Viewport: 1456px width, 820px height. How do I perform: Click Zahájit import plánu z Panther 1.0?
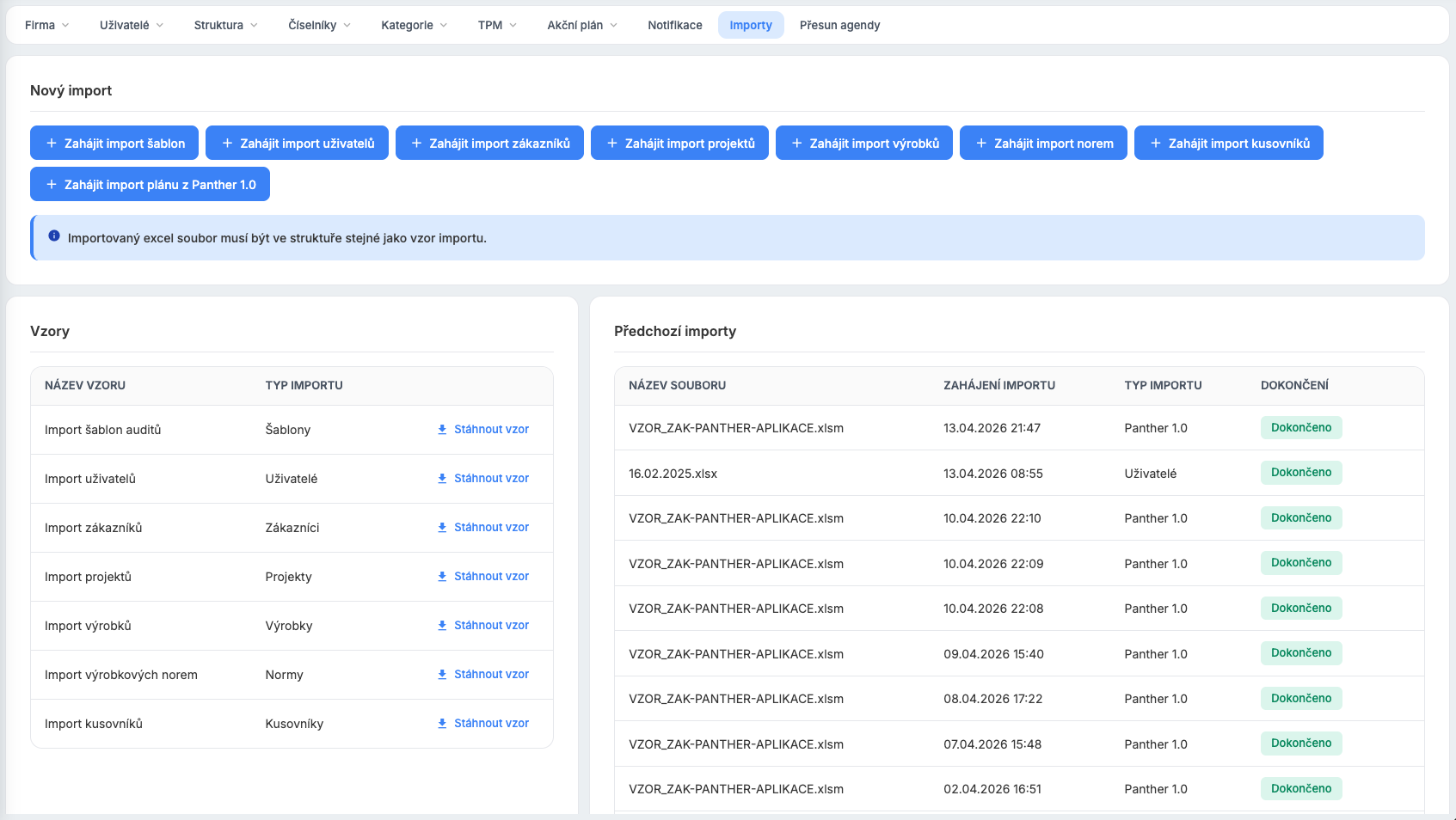click(x=150, y=185)
